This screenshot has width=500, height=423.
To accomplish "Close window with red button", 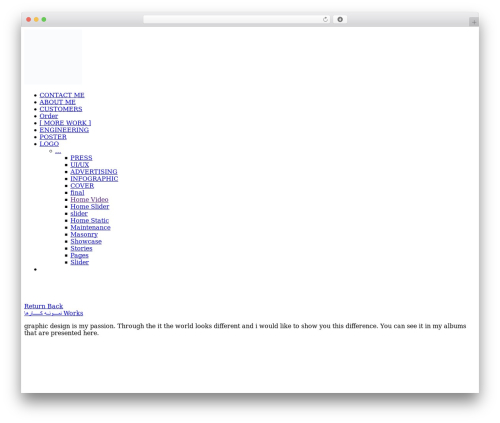I will click(x=29, y=19).
